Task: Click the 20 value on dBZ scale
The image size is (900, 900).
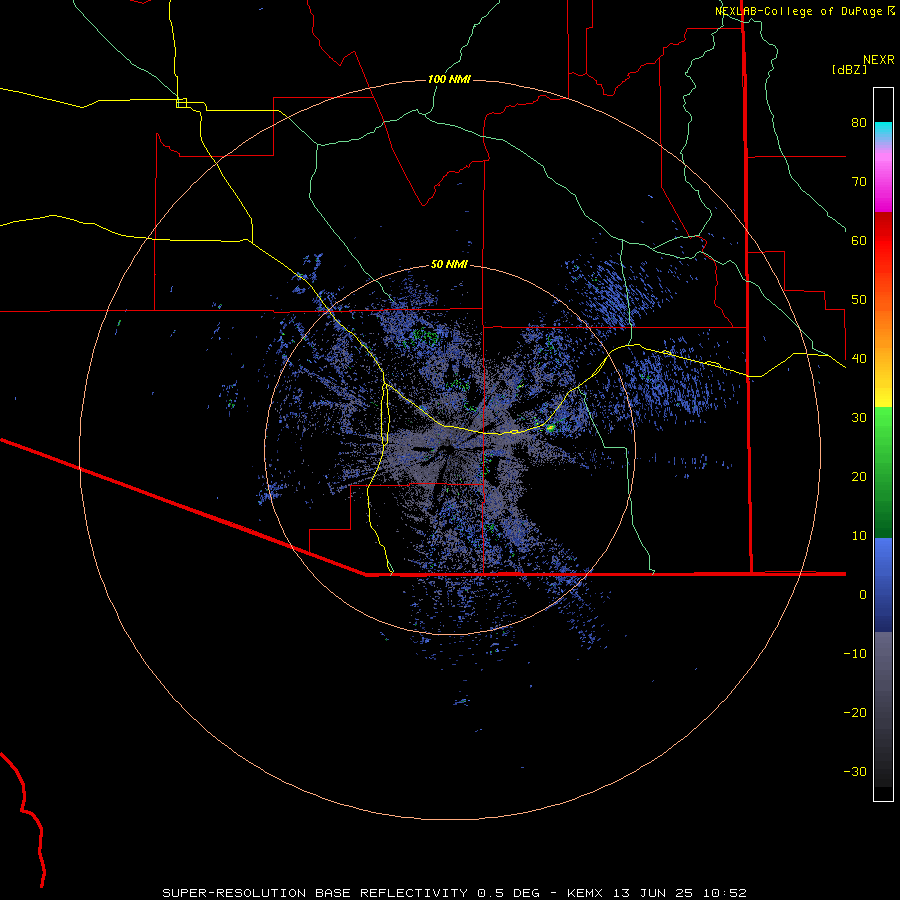Action: tap(859, 477)
